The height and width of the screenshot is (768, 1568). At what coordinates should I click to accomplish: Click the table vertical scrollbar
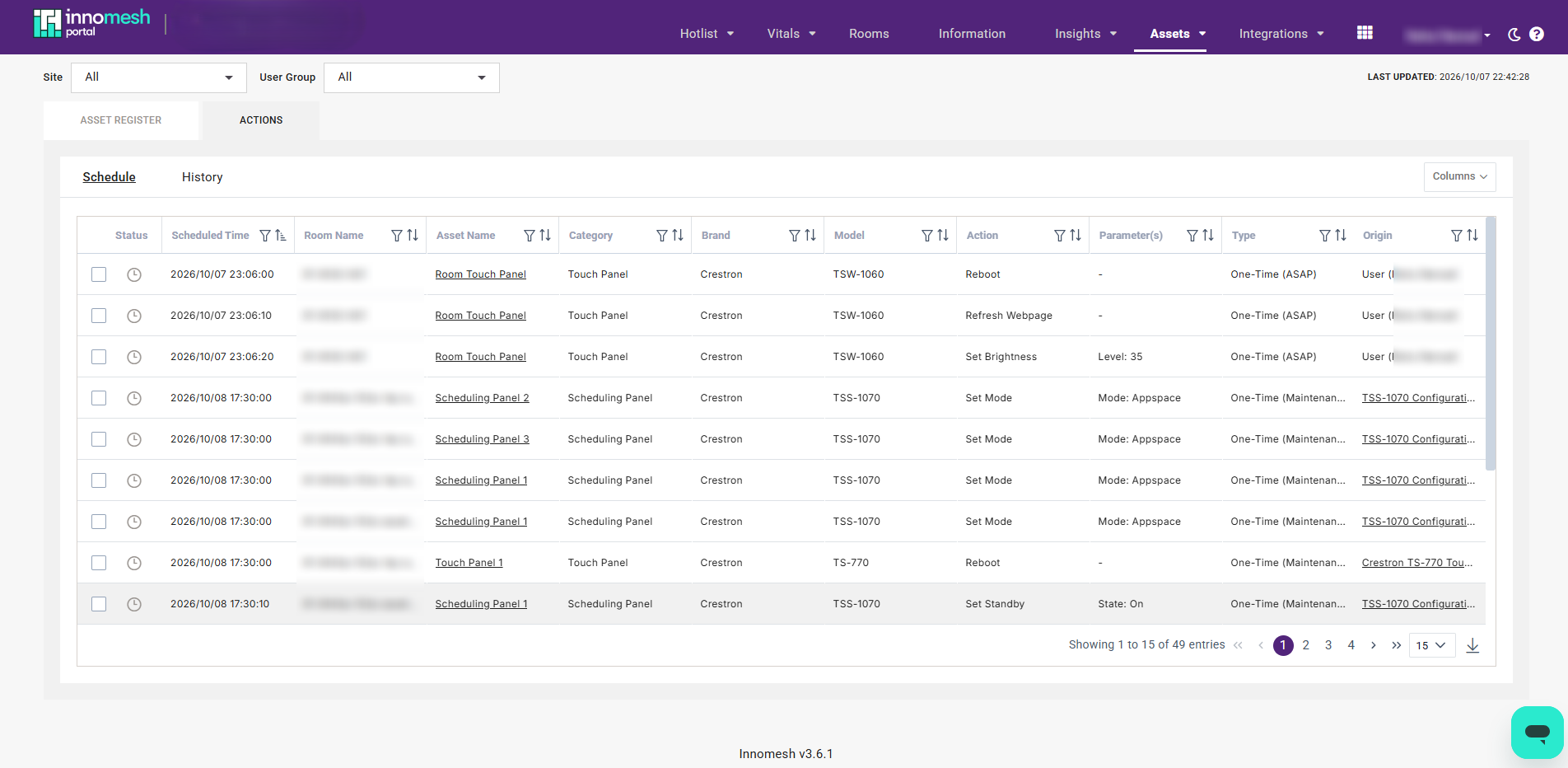(1491, 344)
